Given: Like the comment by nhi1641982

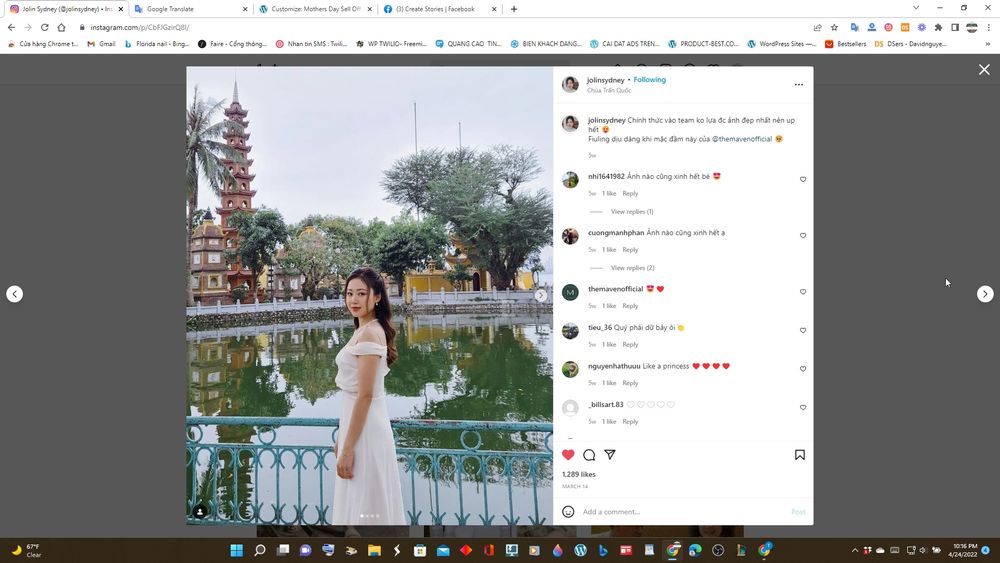Looking at the screenshot, I should [803, 180].
